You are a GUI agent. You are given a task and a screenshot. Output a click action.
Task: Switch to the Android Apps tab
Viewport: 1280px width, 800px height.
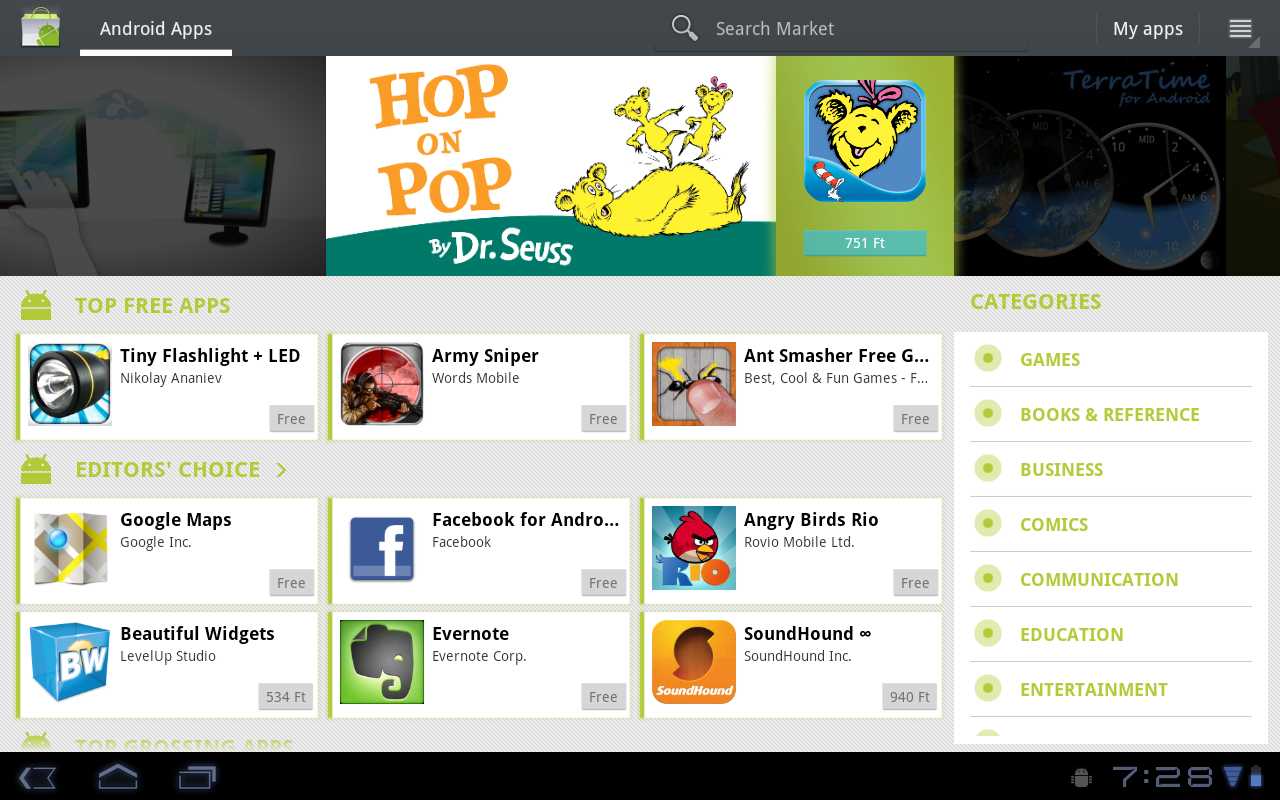(156, 29)
